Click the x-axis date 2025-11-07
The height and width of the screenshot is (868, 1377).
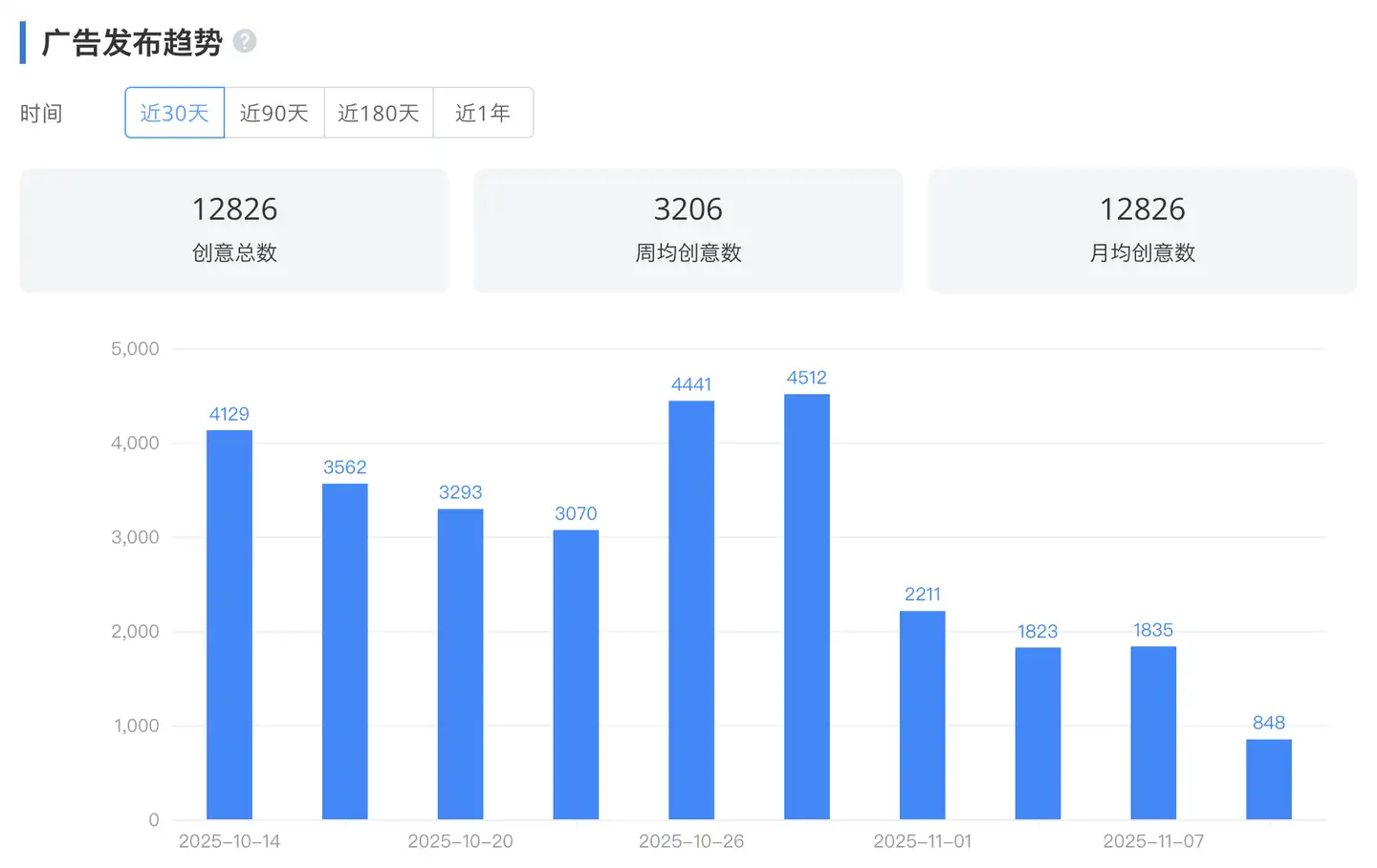[x=1153, y=841]
